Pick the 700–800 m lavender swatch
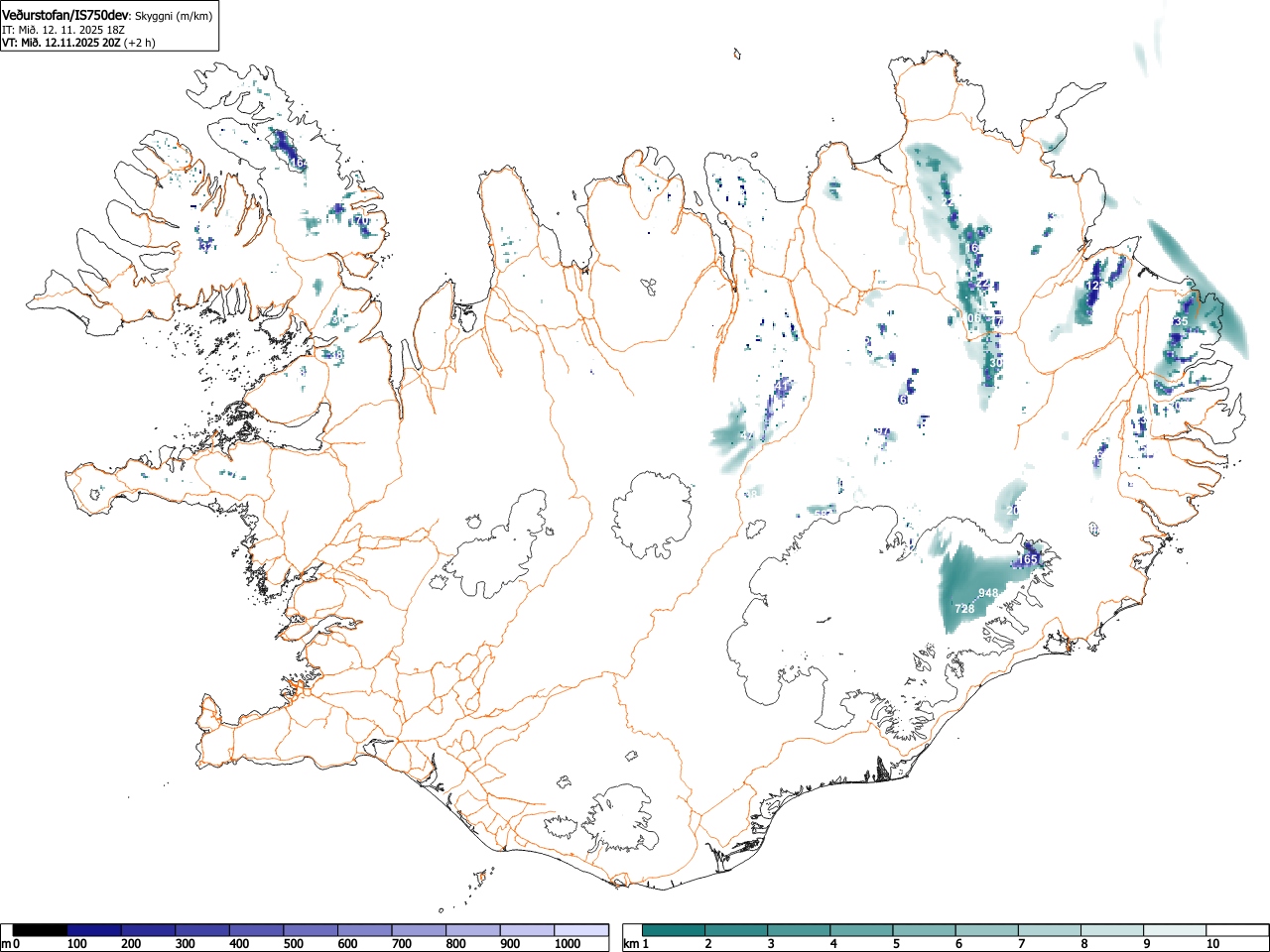The height and width of the screenshot is (952, 1270). (419, 930)
